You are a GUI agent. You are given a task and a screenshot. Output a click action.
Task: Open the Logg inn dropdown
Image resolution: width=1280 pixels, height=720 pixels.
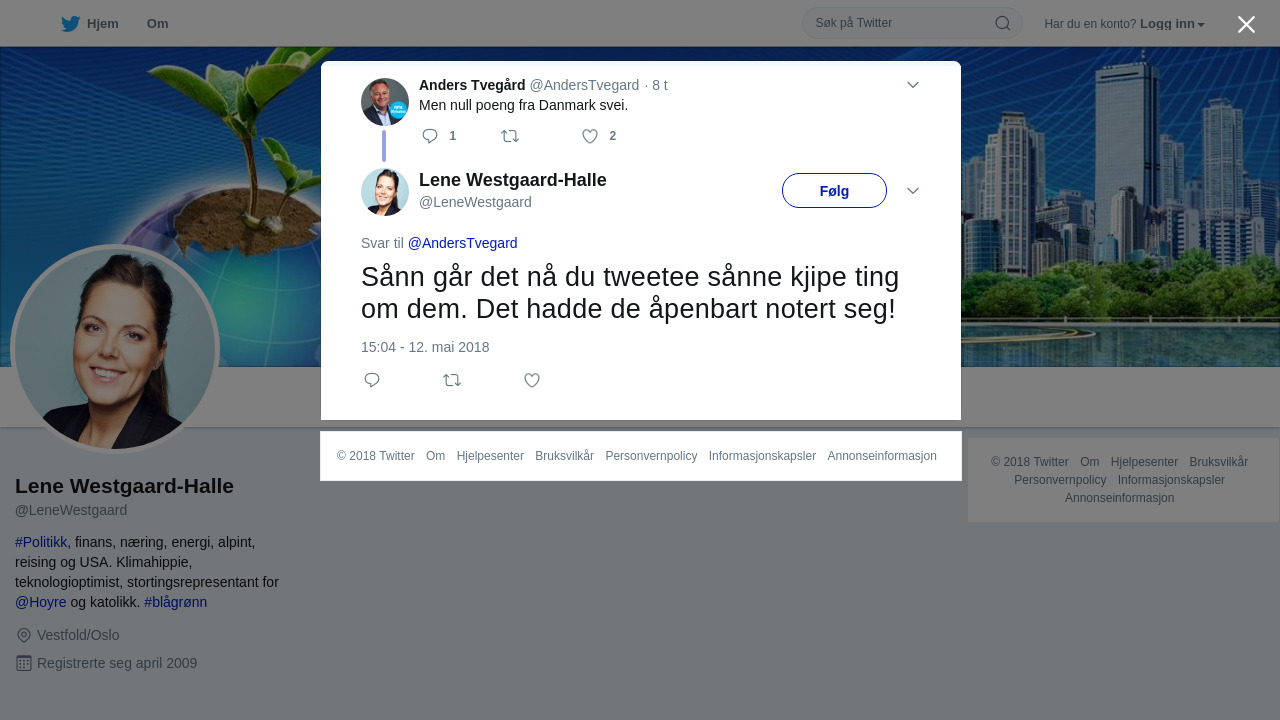[1172, 24]
